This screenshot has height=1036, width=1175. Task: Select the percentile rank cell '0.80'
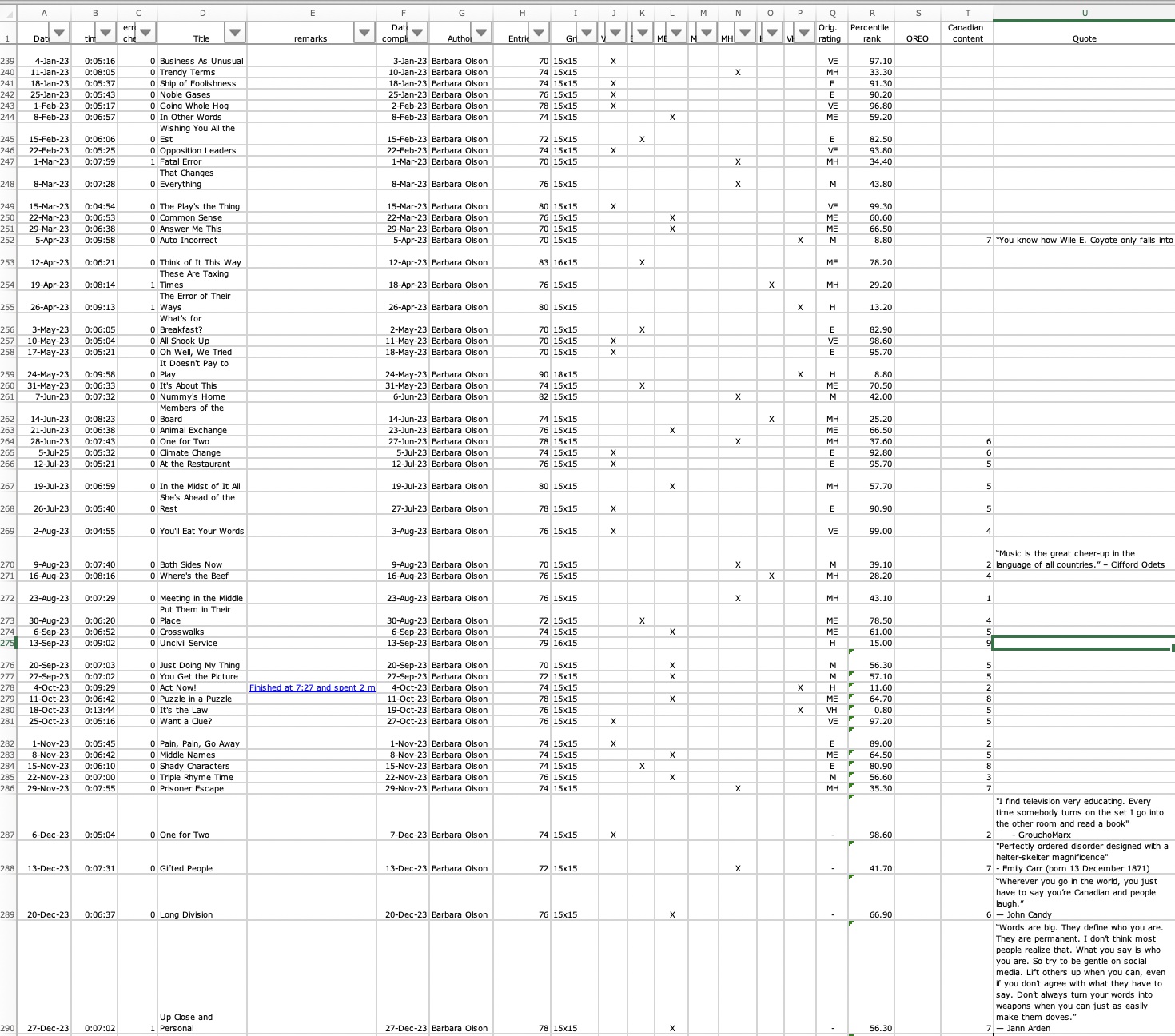point(871,710)
